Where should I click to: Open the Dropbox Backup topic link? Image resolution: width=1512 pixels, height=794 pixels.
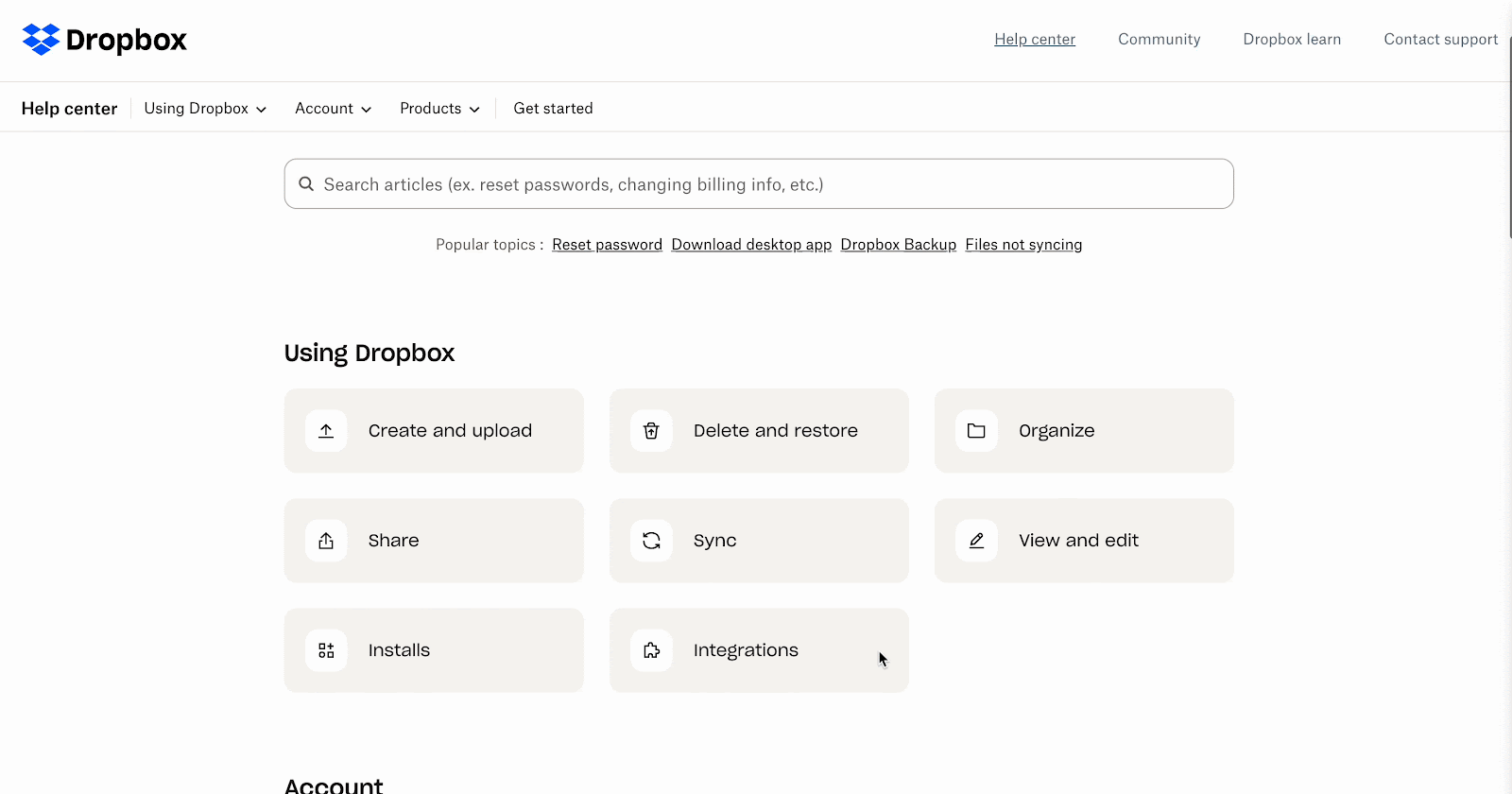point(898,245)
